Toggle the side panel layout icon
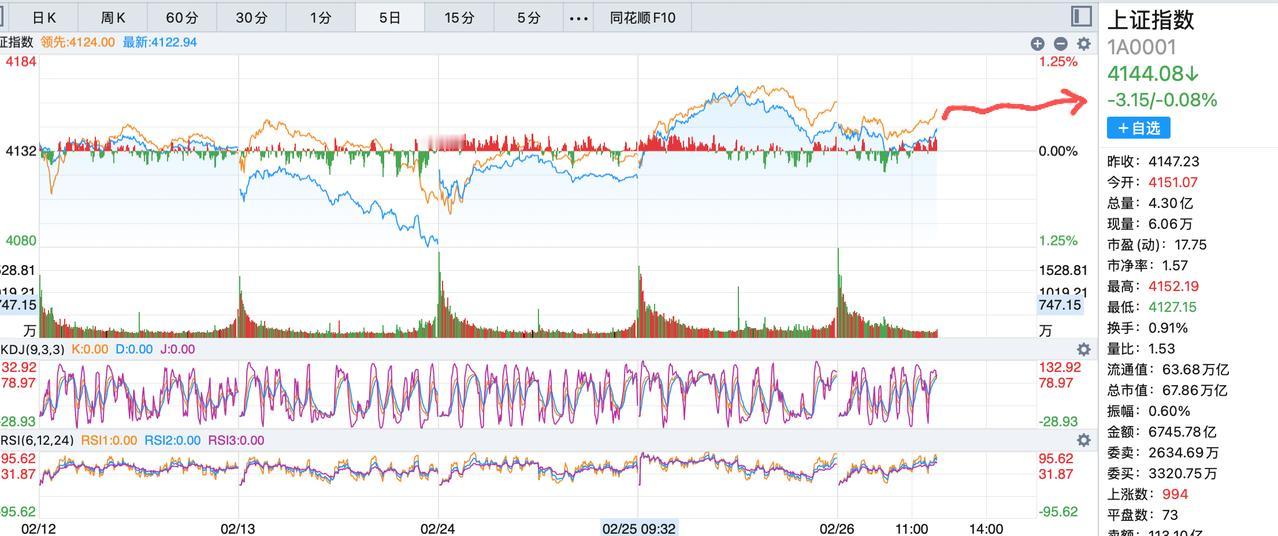The width and height of the screenshot is (1278, 536). point(1081,16)
